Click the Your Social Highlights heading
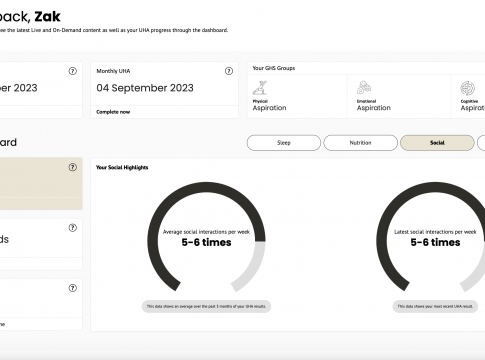The width and height of the screenshot is (485, 360). coord(122,167)
